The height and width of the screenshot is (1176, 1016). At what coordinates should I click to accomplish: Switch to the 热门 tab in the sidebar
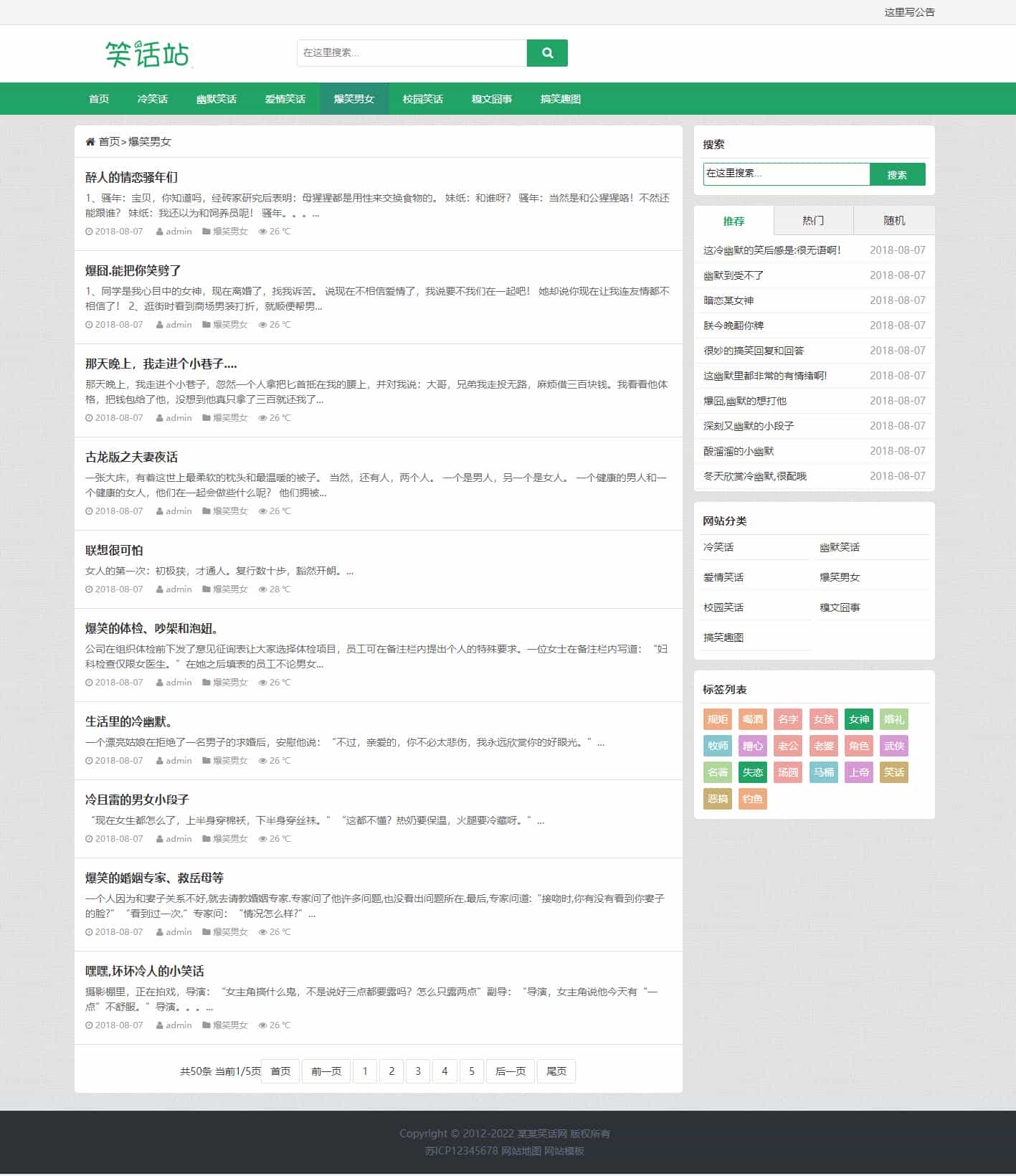pos(813,221)
